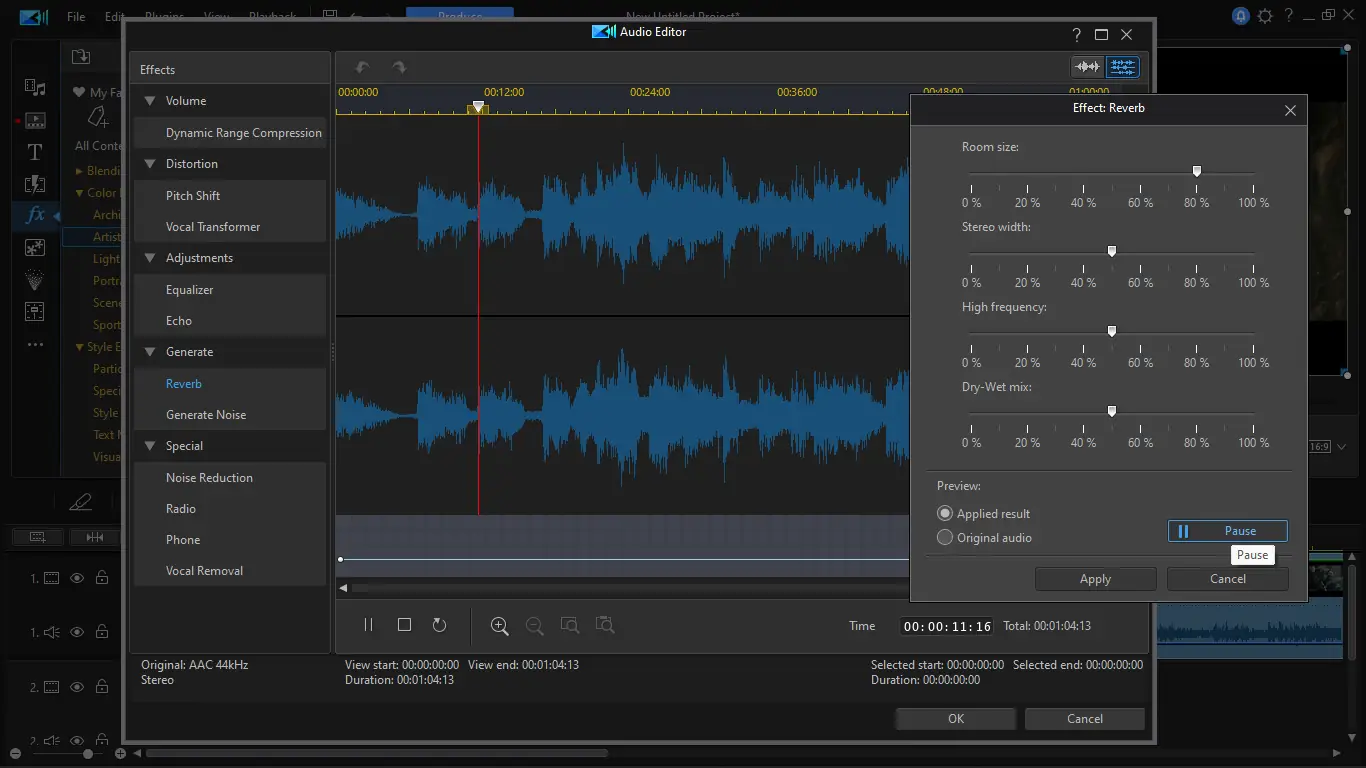Image resolution: width=1366 pixels, height=768 pixels.
Task: Pause playback in Audio Editor toolbar
Action: pos(368,625)
